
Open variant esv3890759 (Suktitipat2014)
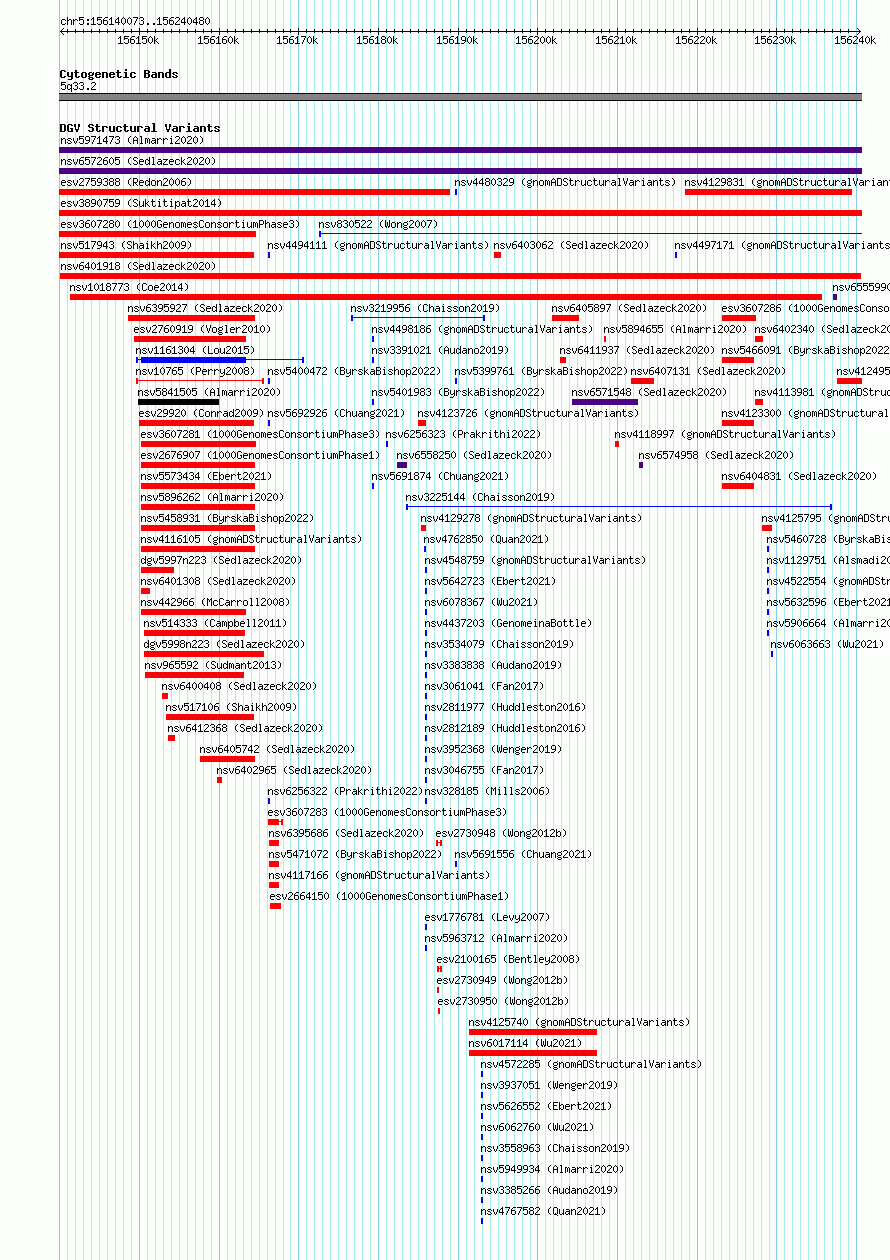pos(141,203)
